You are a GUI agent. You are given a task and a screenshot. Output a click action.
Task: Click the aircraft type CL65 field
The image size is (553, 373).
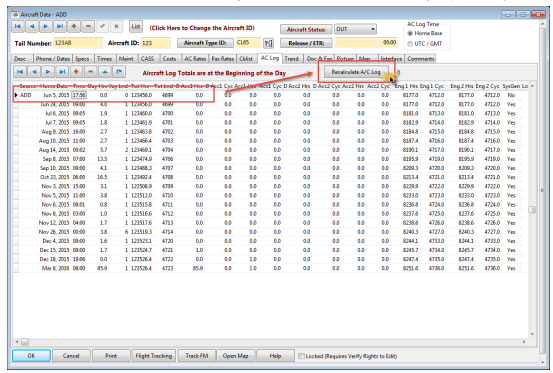click(248, 43)
